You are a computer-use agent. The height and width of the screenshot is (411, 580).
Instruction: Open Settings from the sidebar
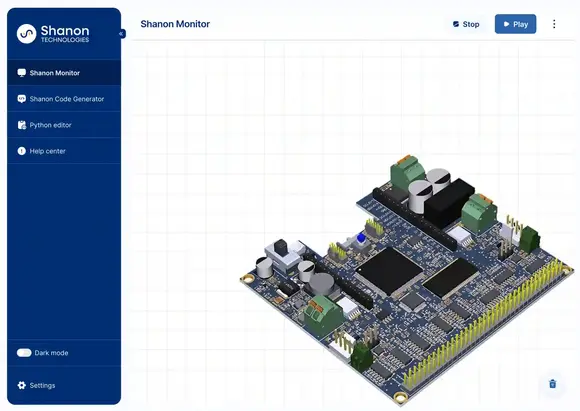click(64, 385)
